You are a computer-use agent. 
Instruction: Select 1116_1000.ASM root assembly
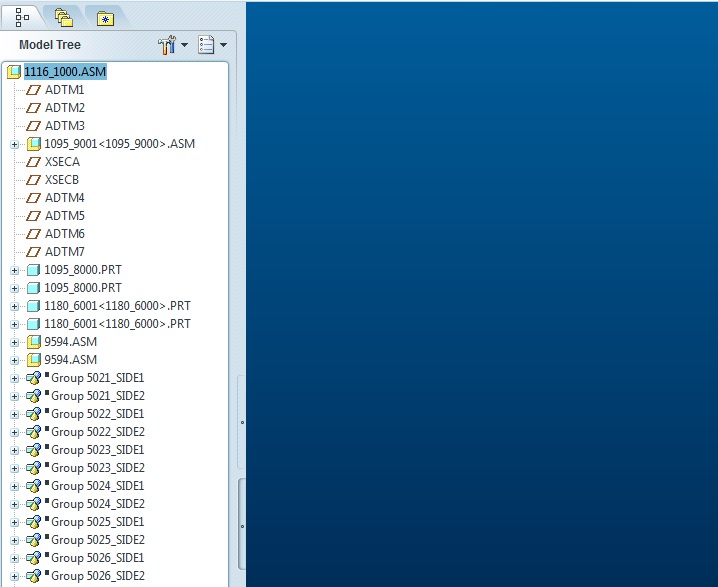(65, 71)
